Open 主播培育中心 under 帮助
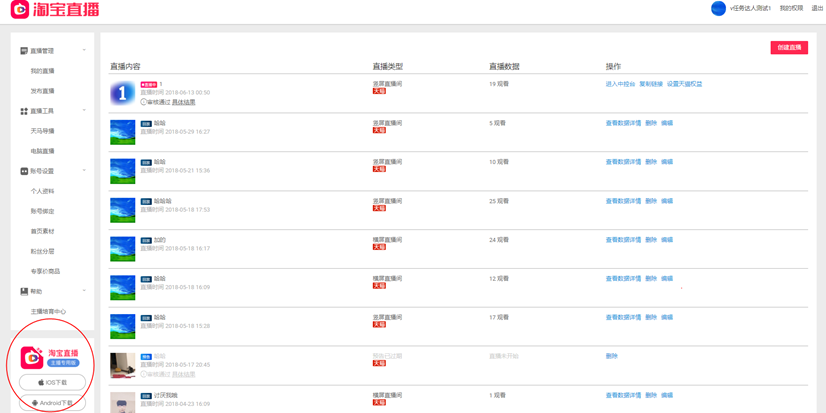Screen dimensions: 826x413 click(48, 311)
